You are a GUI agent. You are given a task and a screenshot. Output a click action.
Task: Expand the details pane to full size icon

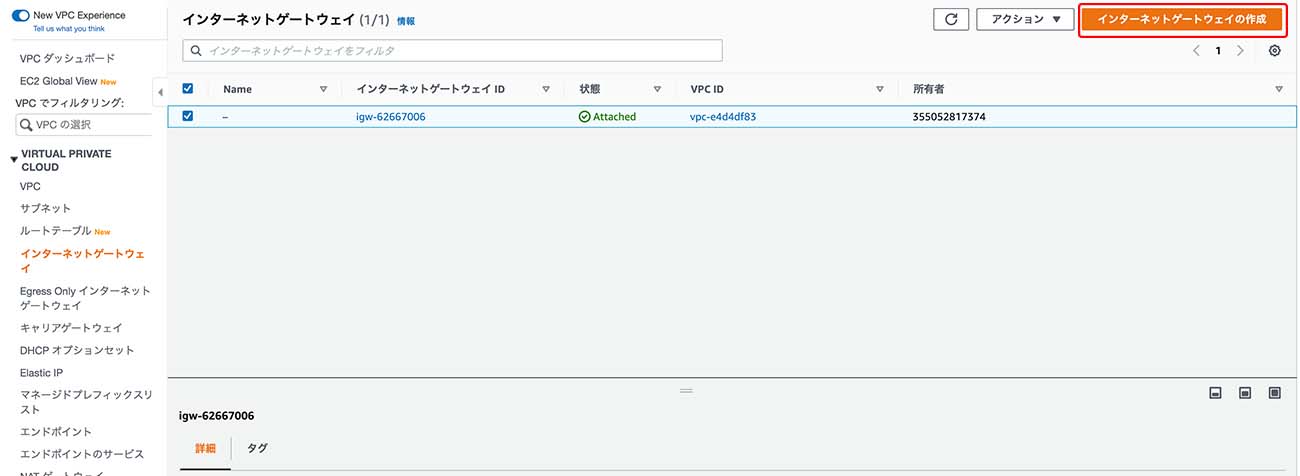(1275, 393)
